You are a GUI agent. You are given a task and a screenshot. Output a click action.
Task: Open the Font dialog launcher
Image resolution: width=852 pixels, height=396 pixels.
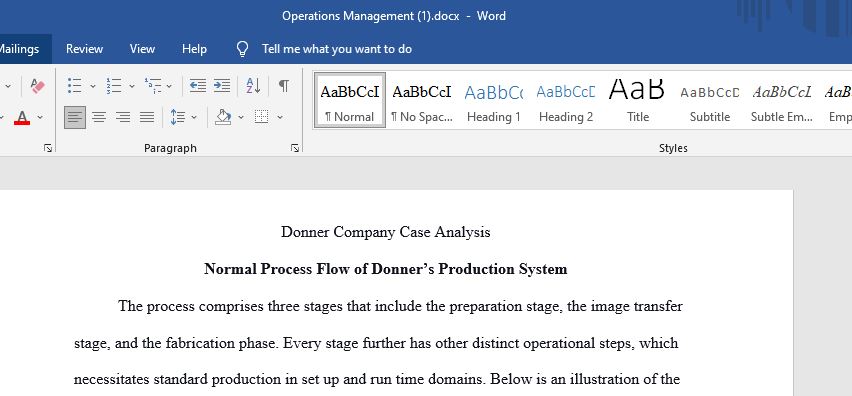(48, 148)
